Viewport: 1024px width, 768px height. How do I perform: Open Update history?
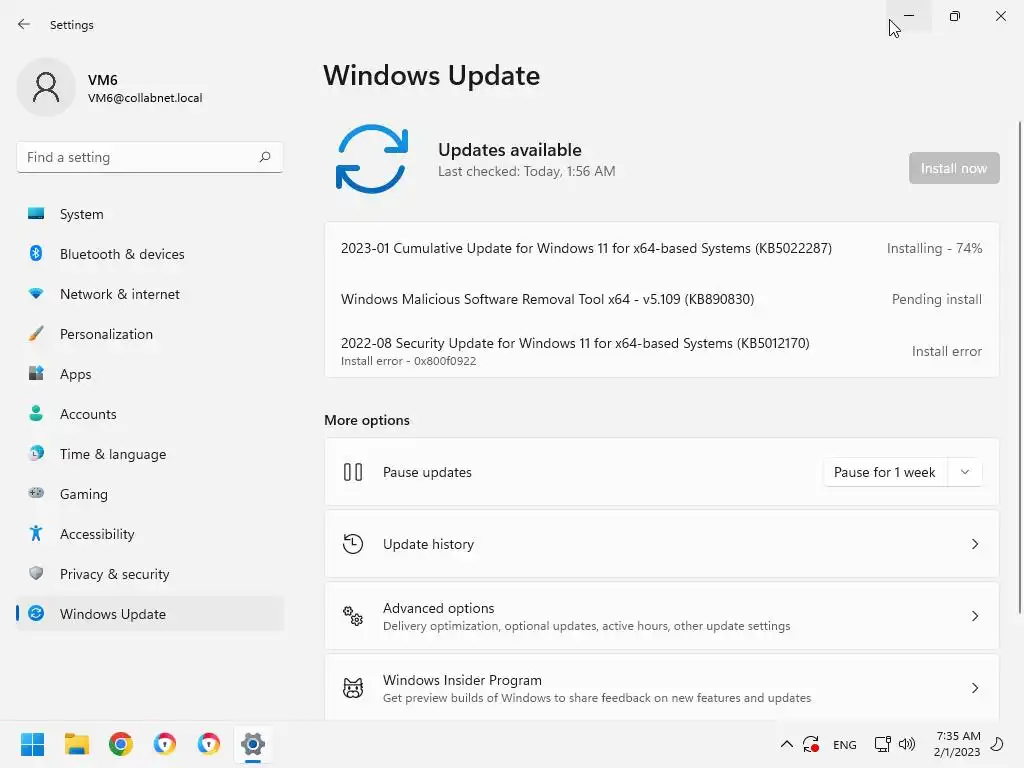pos(662,544)
